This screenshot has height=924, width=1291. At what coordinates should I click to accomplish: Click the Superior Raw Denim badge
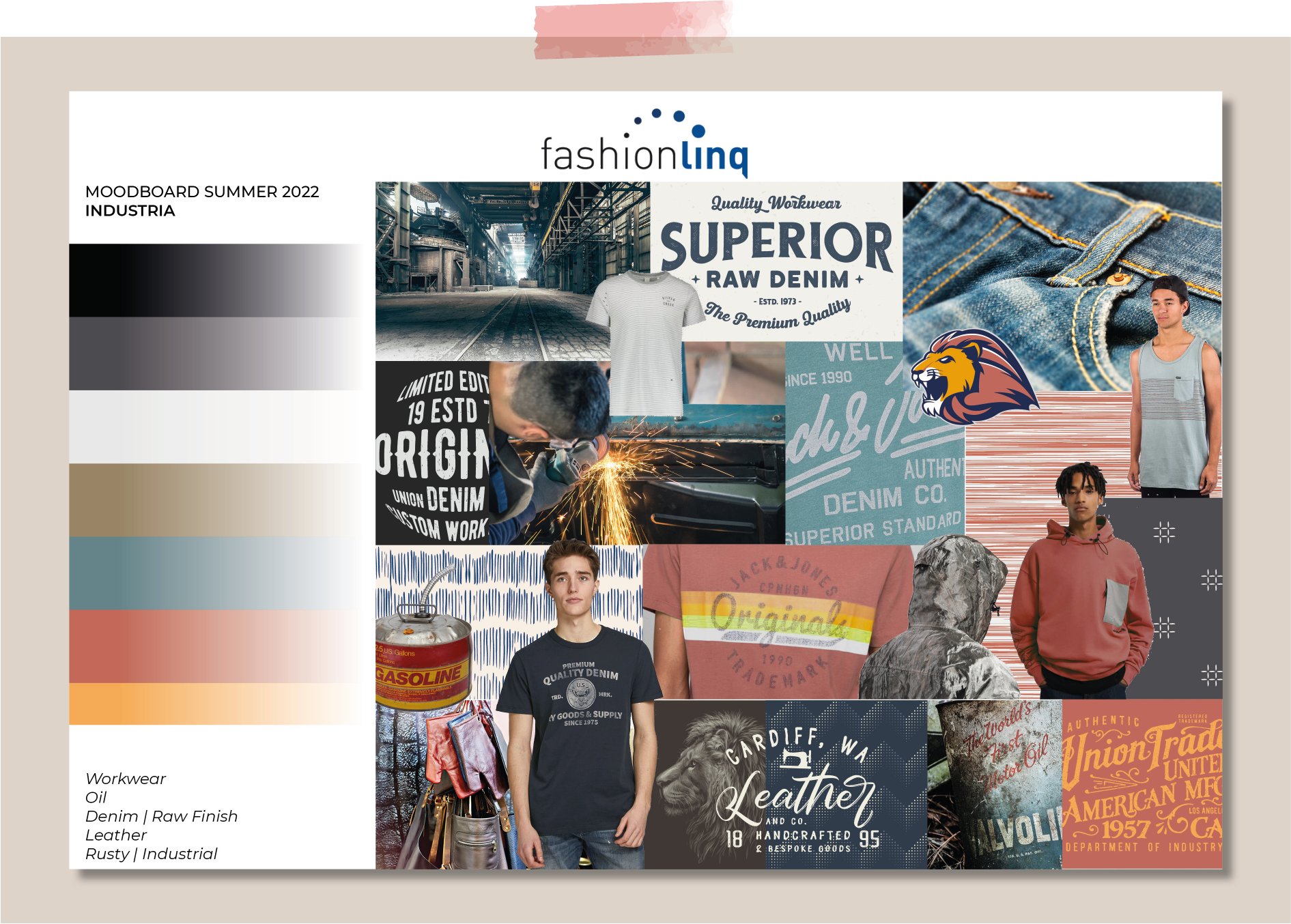click(x=776, y=261)
